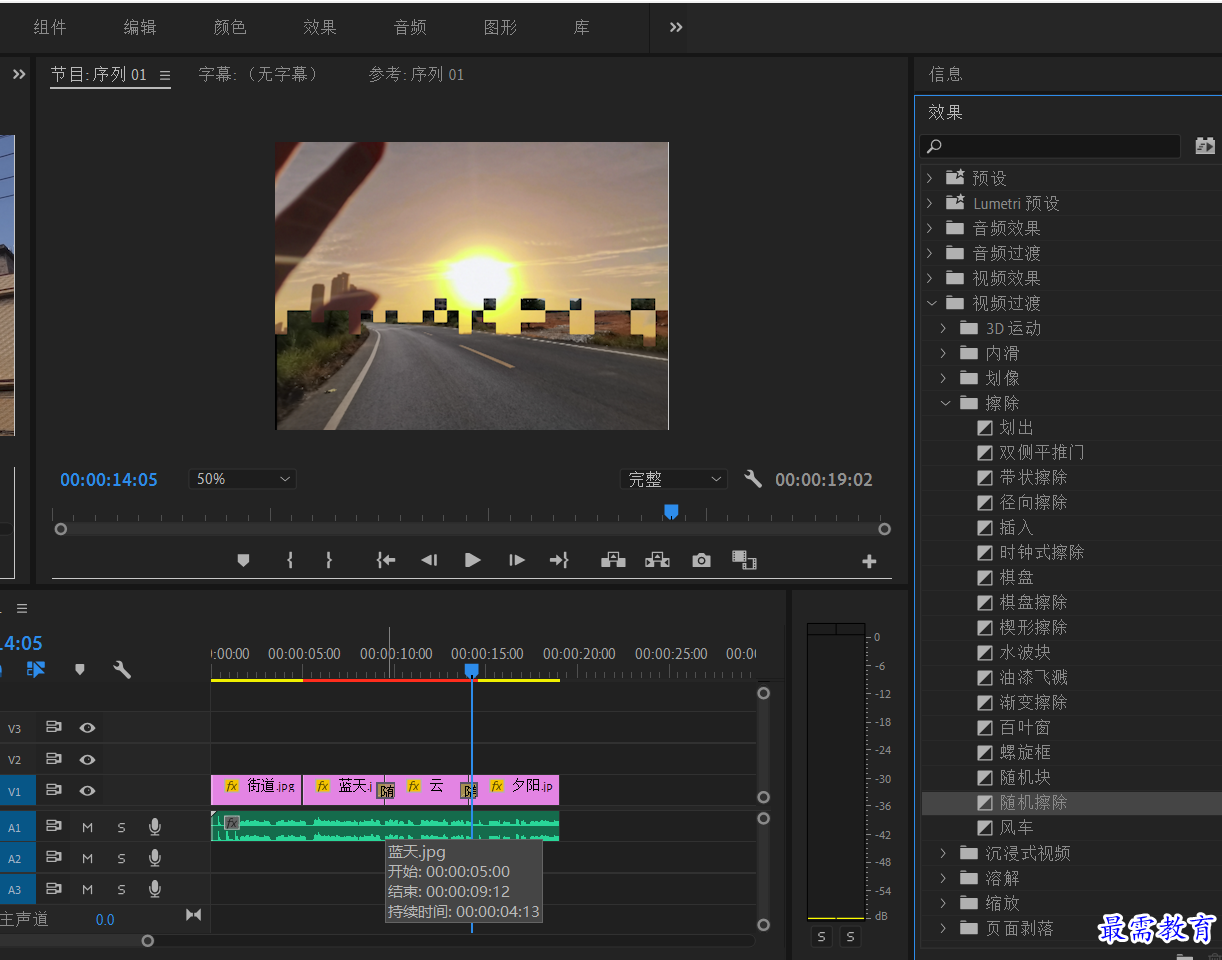Export frame with camera icon
Viewport: 1222px width, 960px height.
(x=702, y=560)
